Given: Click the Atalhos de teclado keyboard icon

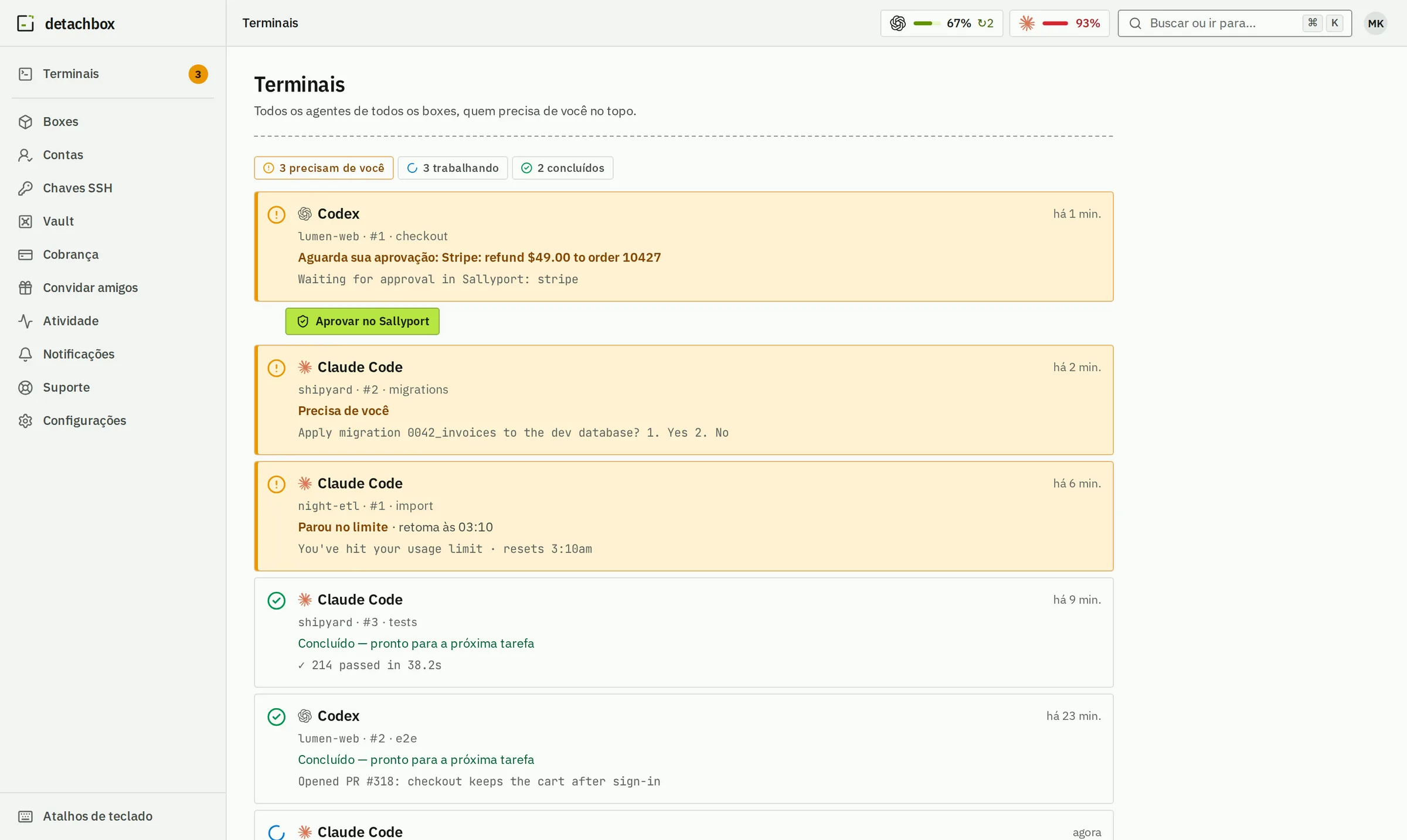Looking at the screenshot, I should pyautogui.click(x=25, y=817).
